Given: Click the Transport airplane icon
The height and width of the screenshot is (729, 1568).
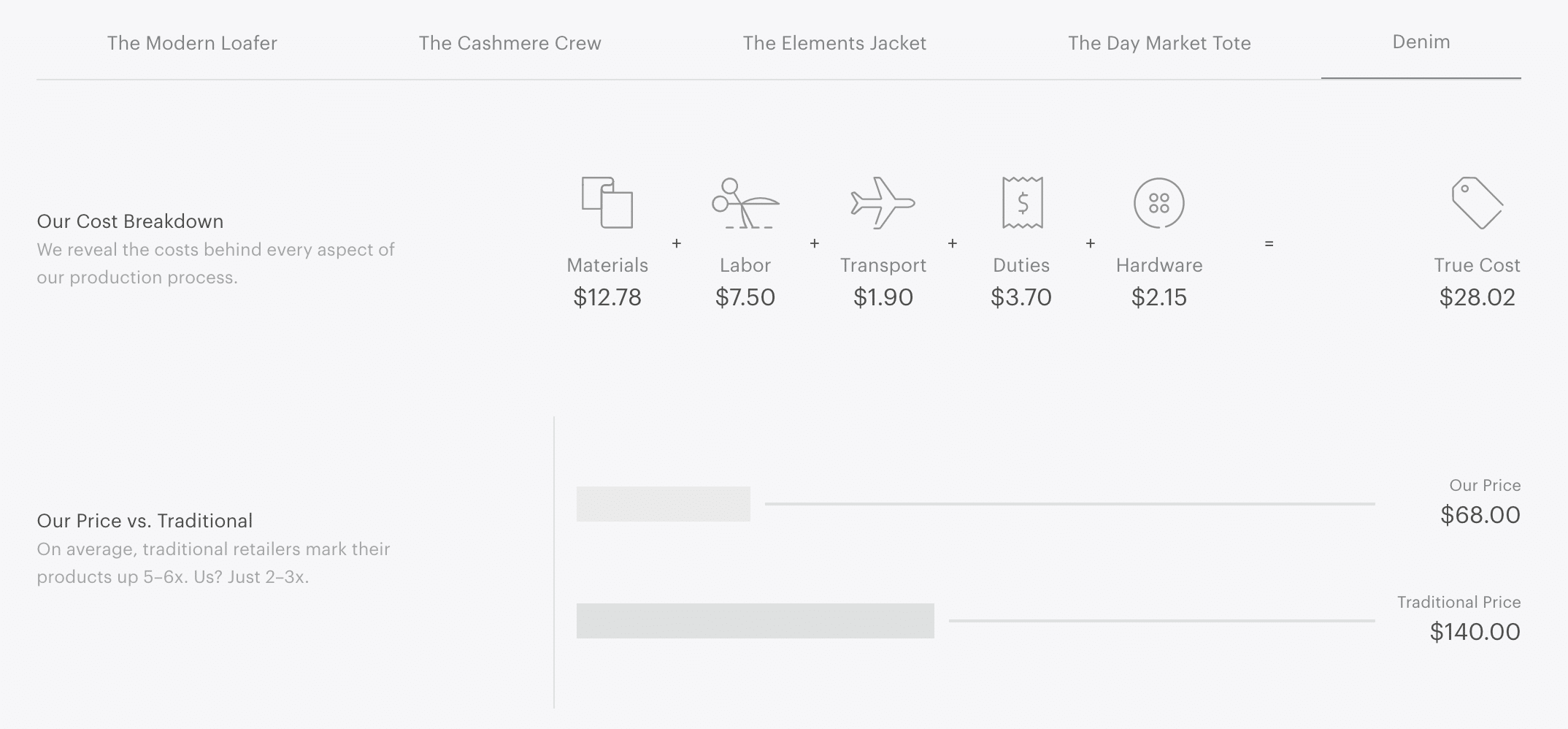Looking at the screenshot, I should pos(883,203).
